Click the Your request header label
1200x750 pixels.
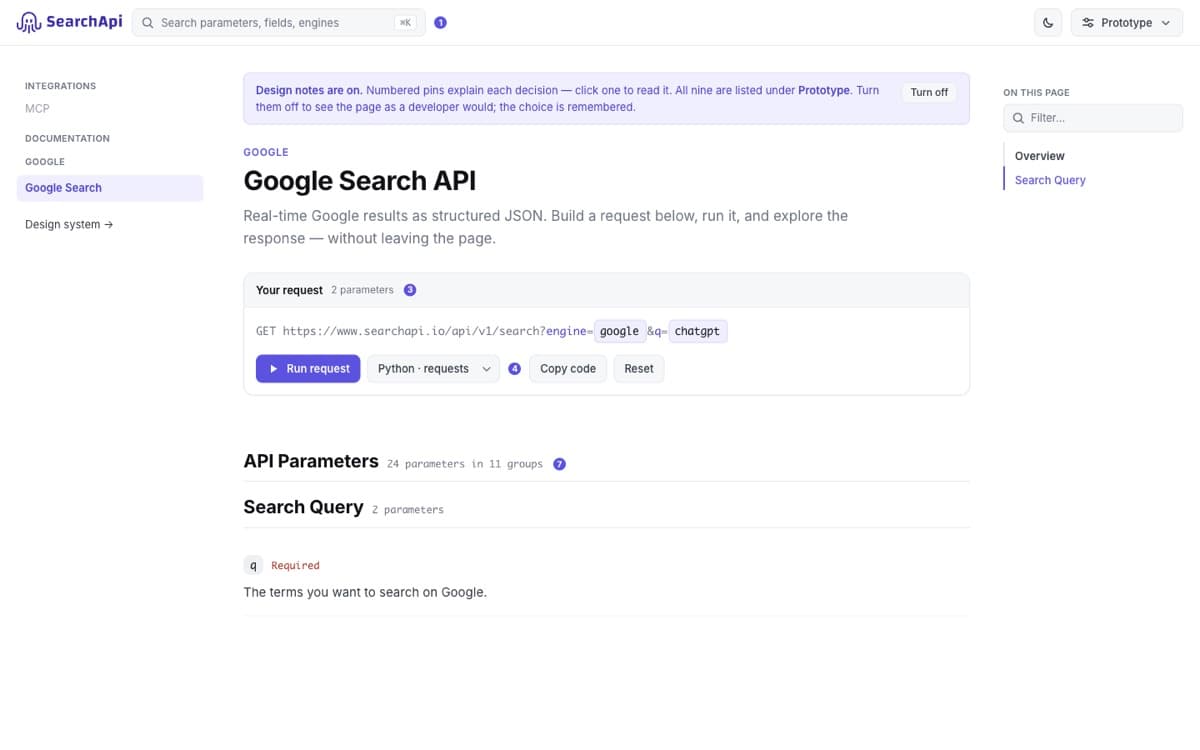click(289, 290)
